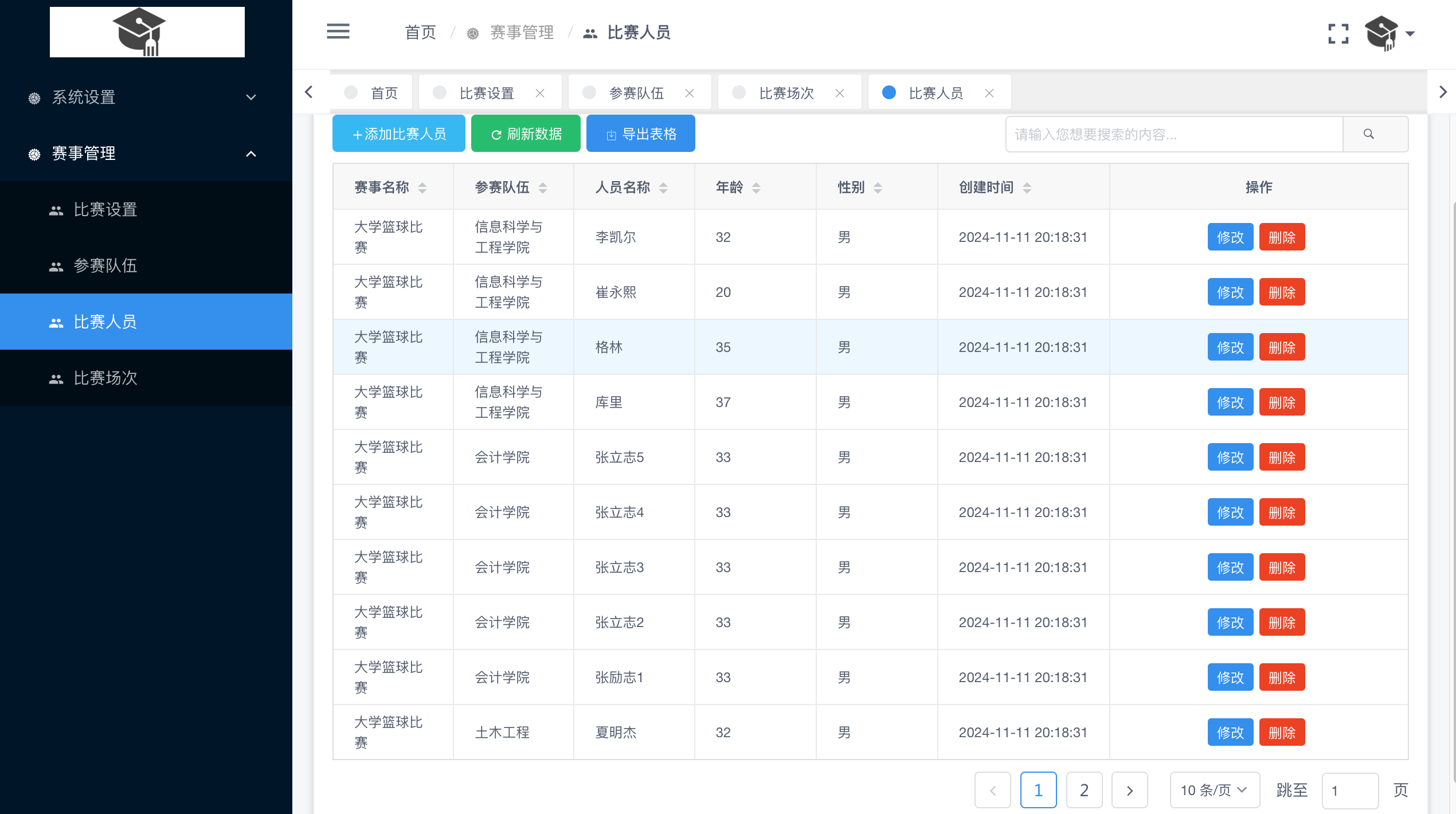The image size is (1456, 814).
Task: Click the search magnifier icon button
Action: click(x=1369, y=134)
